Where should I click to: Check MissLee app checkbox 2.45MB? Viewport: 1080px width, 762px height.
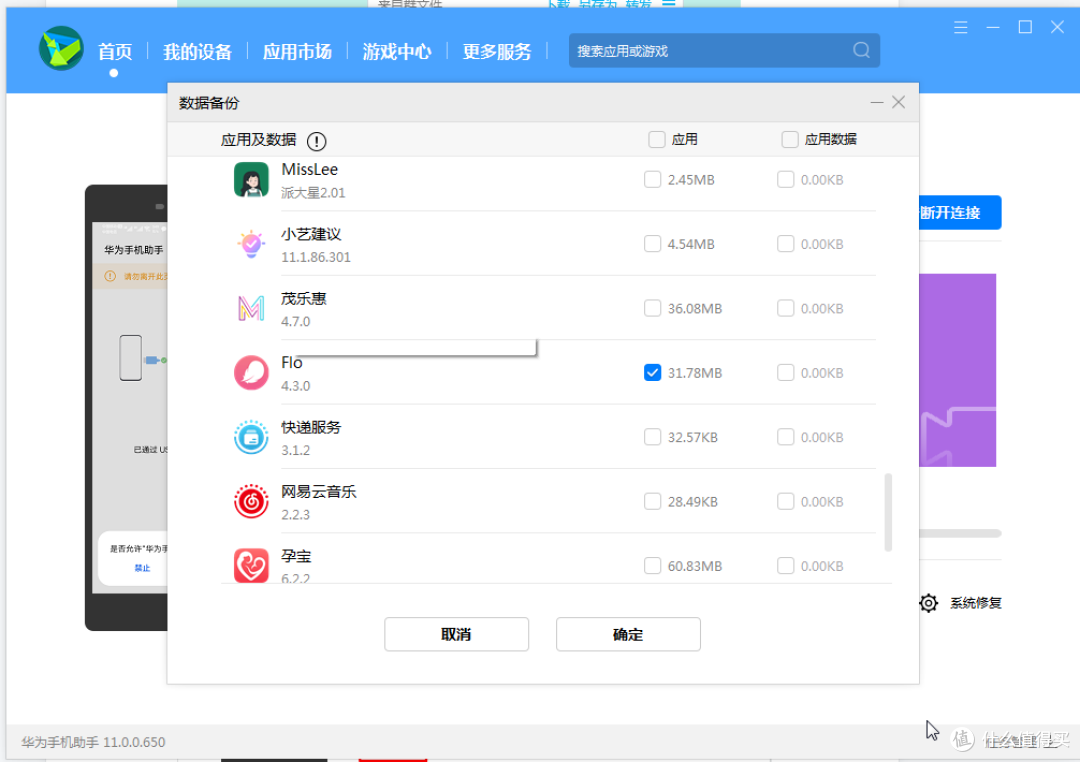(652, 180)
